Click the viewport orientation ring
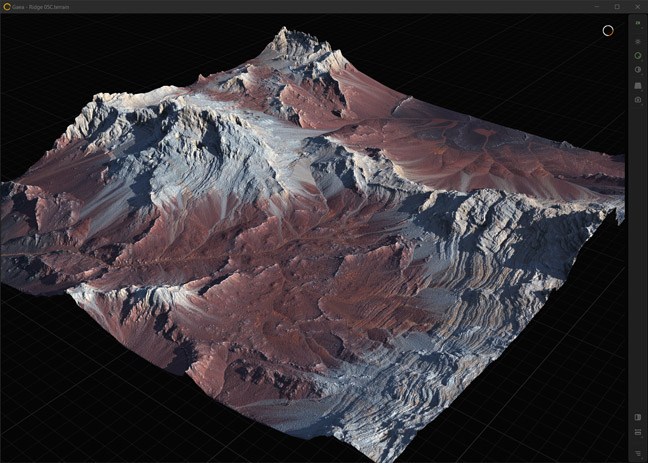 (607, 31)
